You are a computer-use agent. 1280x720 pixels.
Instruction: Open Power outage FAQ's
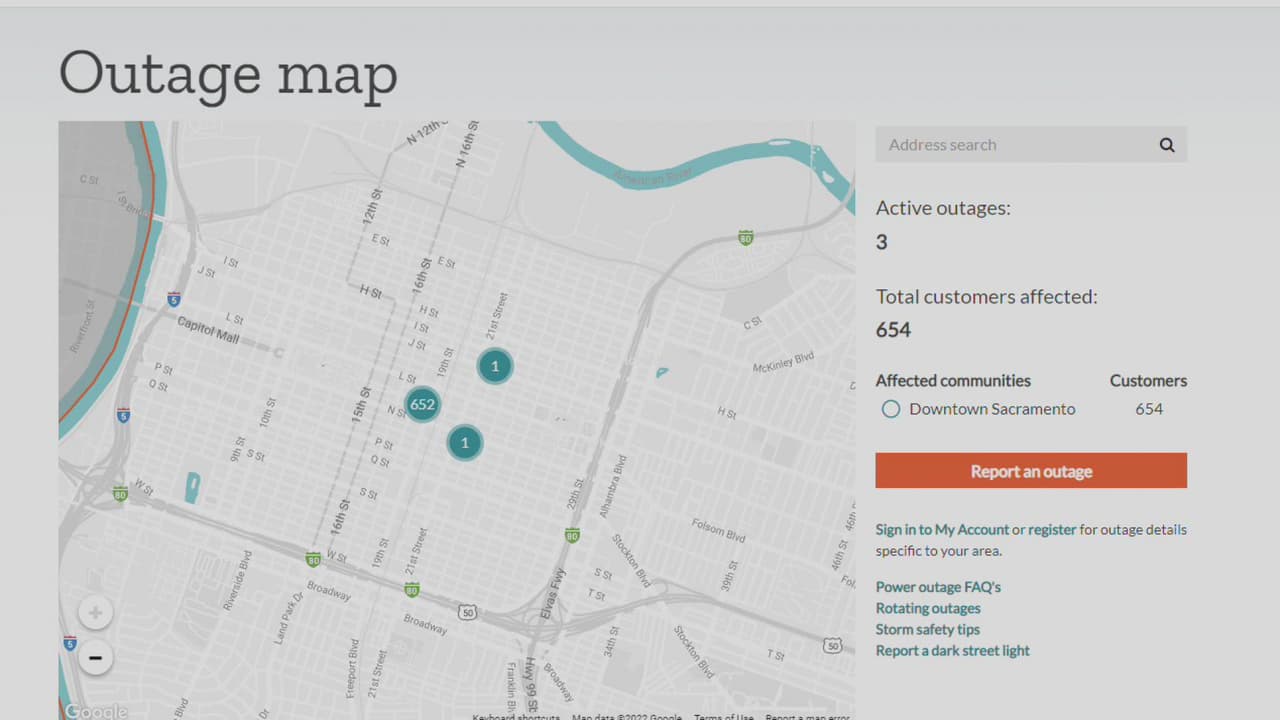tap(938, 587)
